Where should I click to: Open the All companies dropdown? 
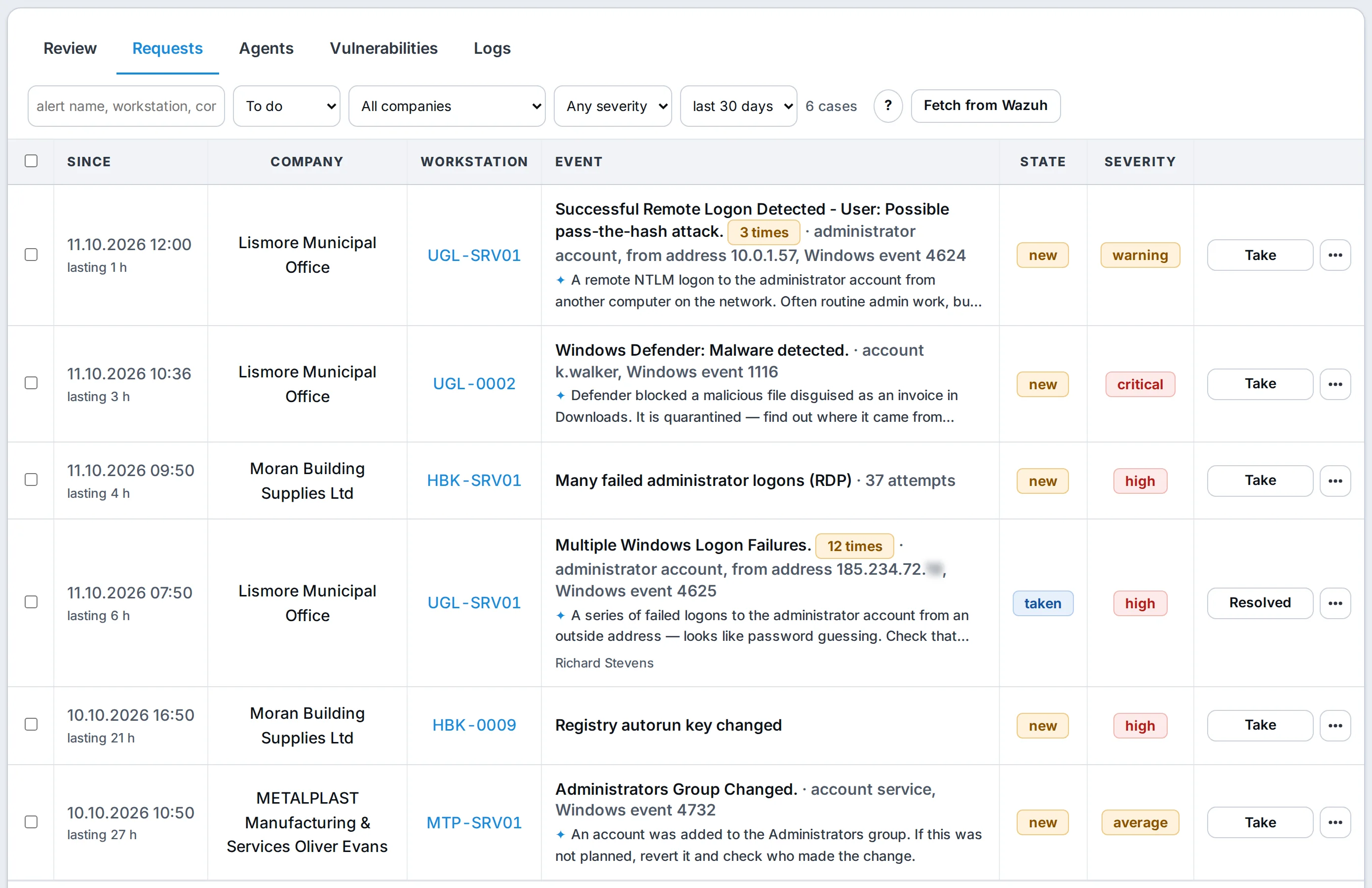tap(447, 106)
